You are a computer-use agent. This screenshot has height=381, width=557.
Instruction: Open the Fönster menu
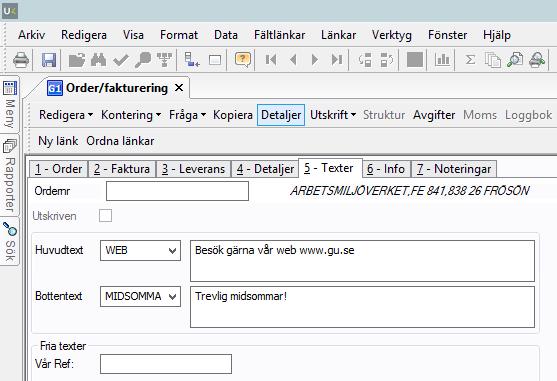(x=448, y=35)
